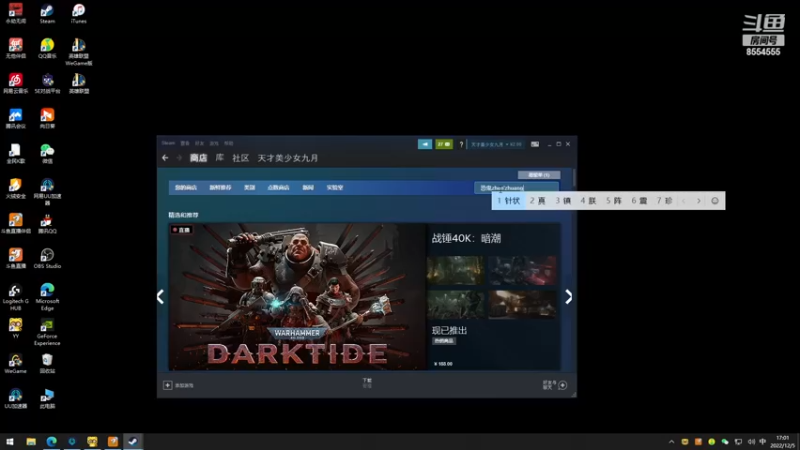Screen dimensions: 800x450
Task: Open the 新闻 store nav item
Action: [308, 188]
